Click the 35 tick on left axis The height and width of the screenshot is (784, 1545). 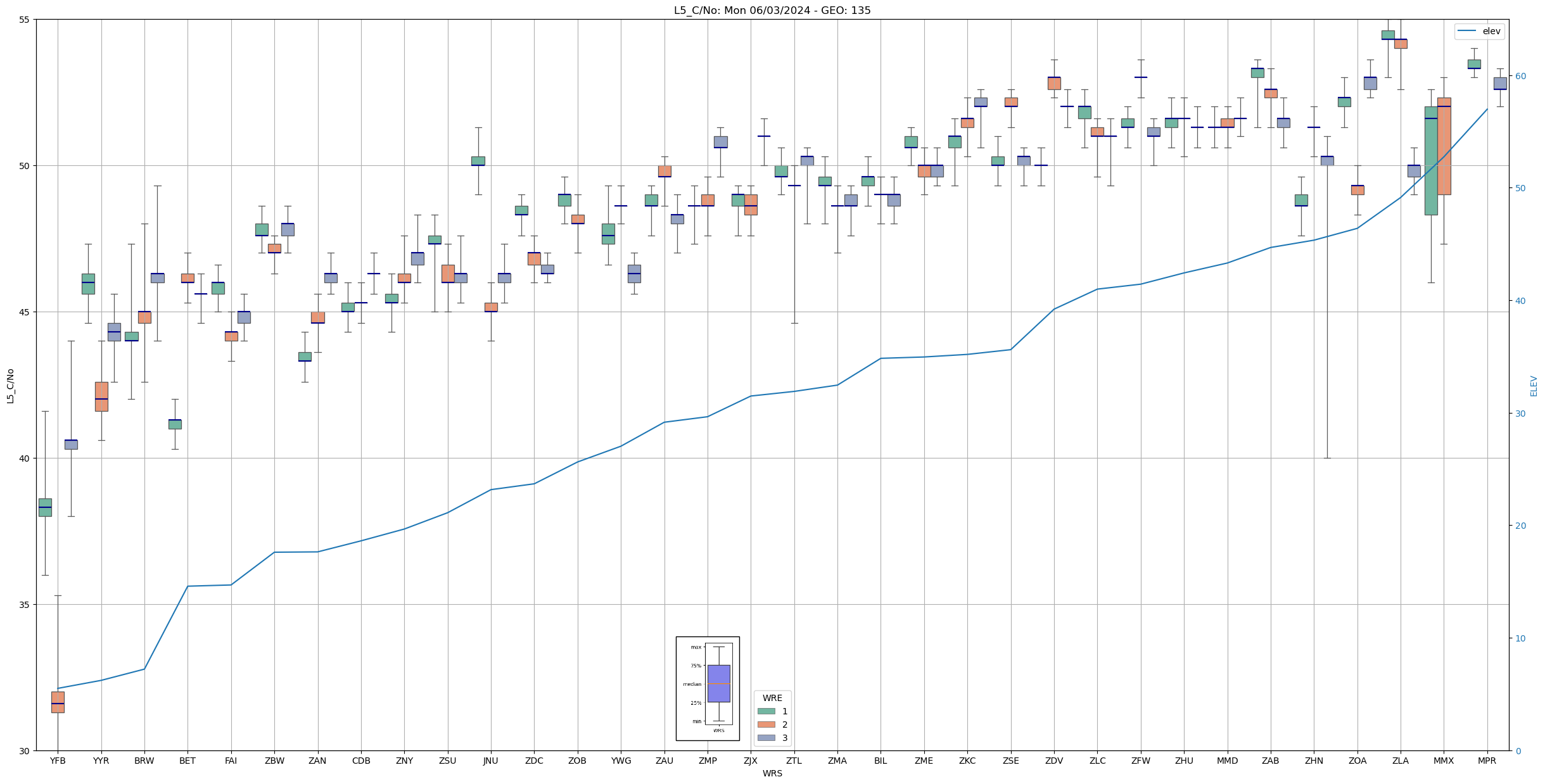click(x=25, y=605)
